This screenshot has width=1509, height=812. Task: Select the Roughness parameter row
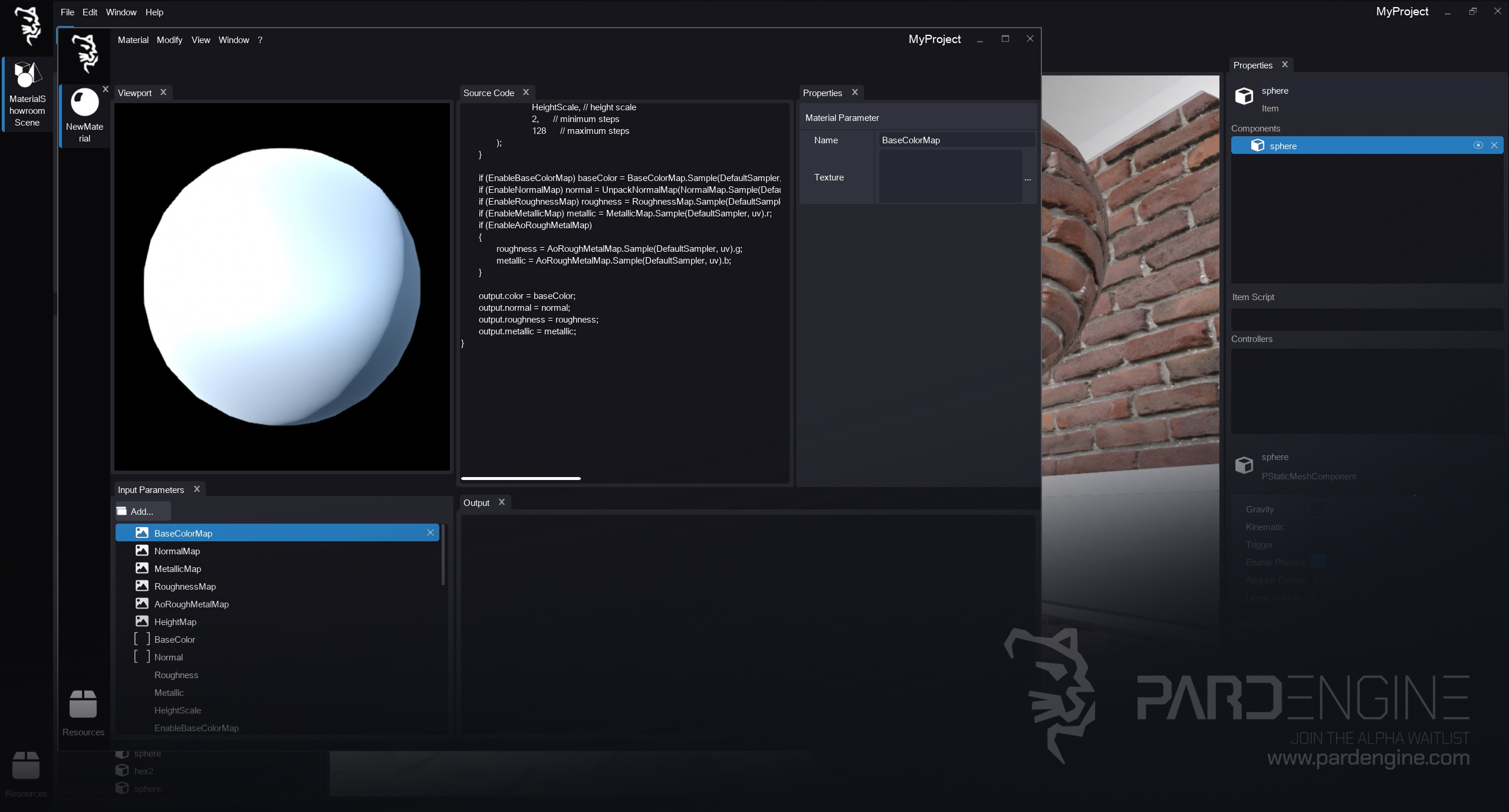pyautogui.click(x=277, y=675)
